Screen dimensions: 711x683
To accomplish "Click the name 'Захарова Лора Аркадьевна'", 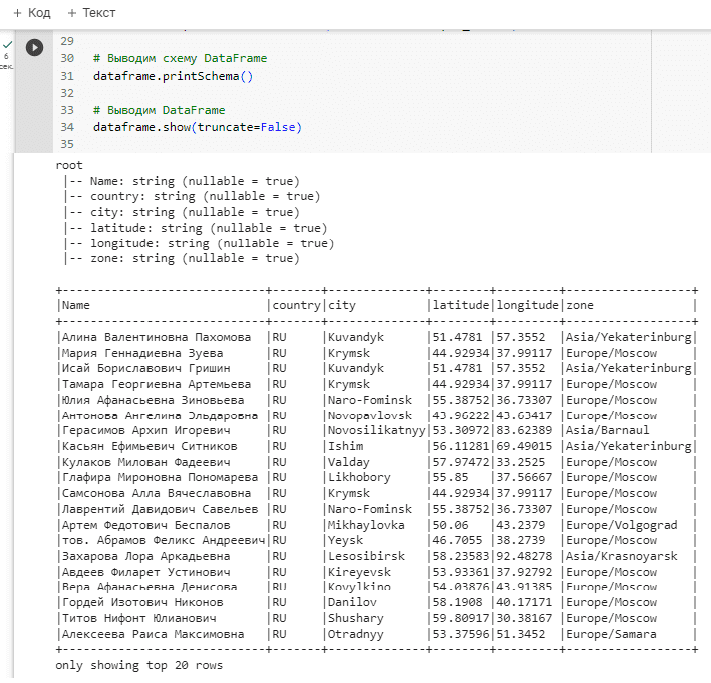I will 146,556.
